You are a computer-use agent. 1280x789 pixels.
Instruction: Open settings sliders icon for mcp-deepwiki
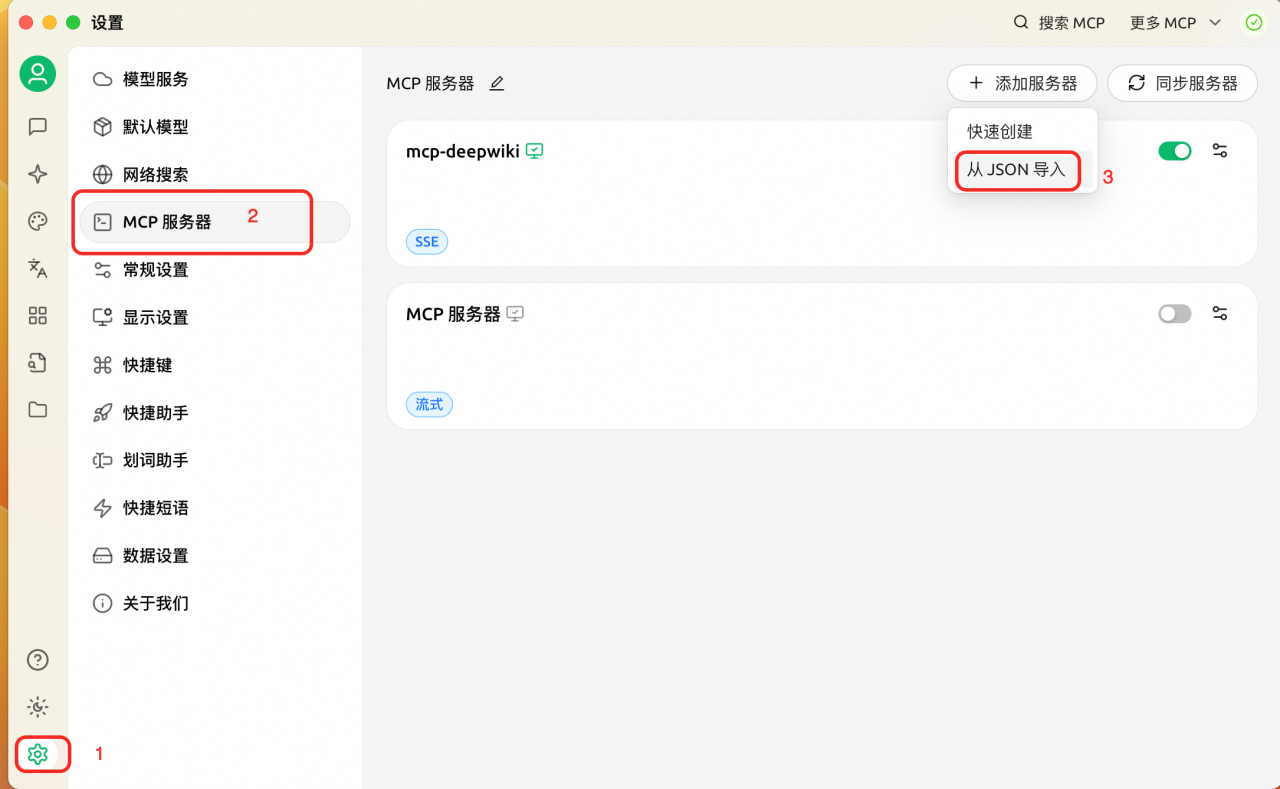click(1219, 151)
